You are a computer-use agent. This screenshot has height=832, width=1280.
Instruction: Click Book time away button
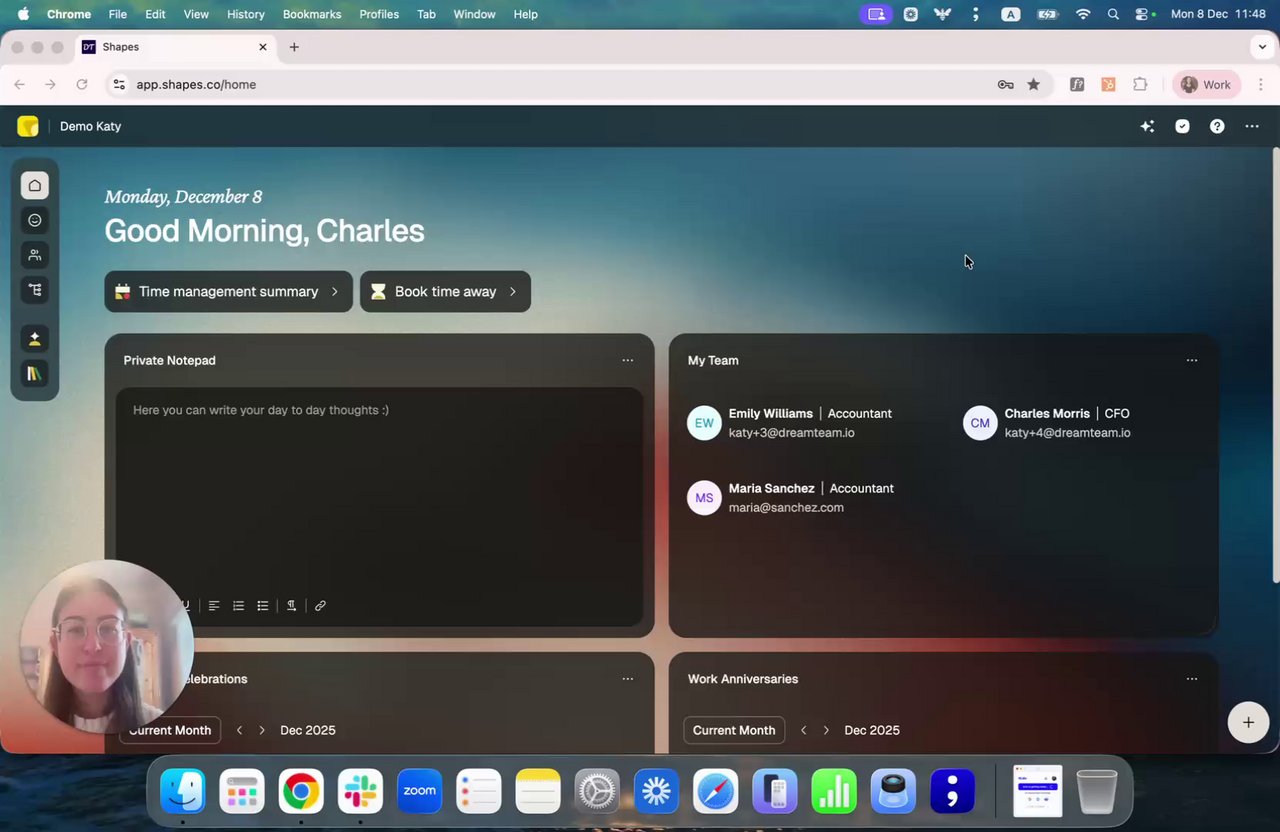445,292
